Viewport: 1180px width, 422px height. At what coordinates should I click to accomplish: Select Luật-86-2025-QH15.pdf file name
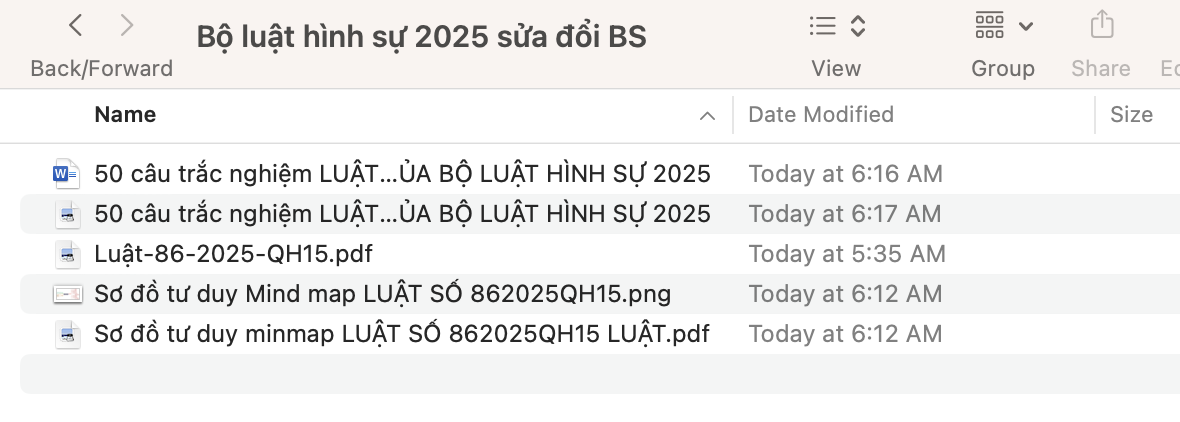(233, 254)
